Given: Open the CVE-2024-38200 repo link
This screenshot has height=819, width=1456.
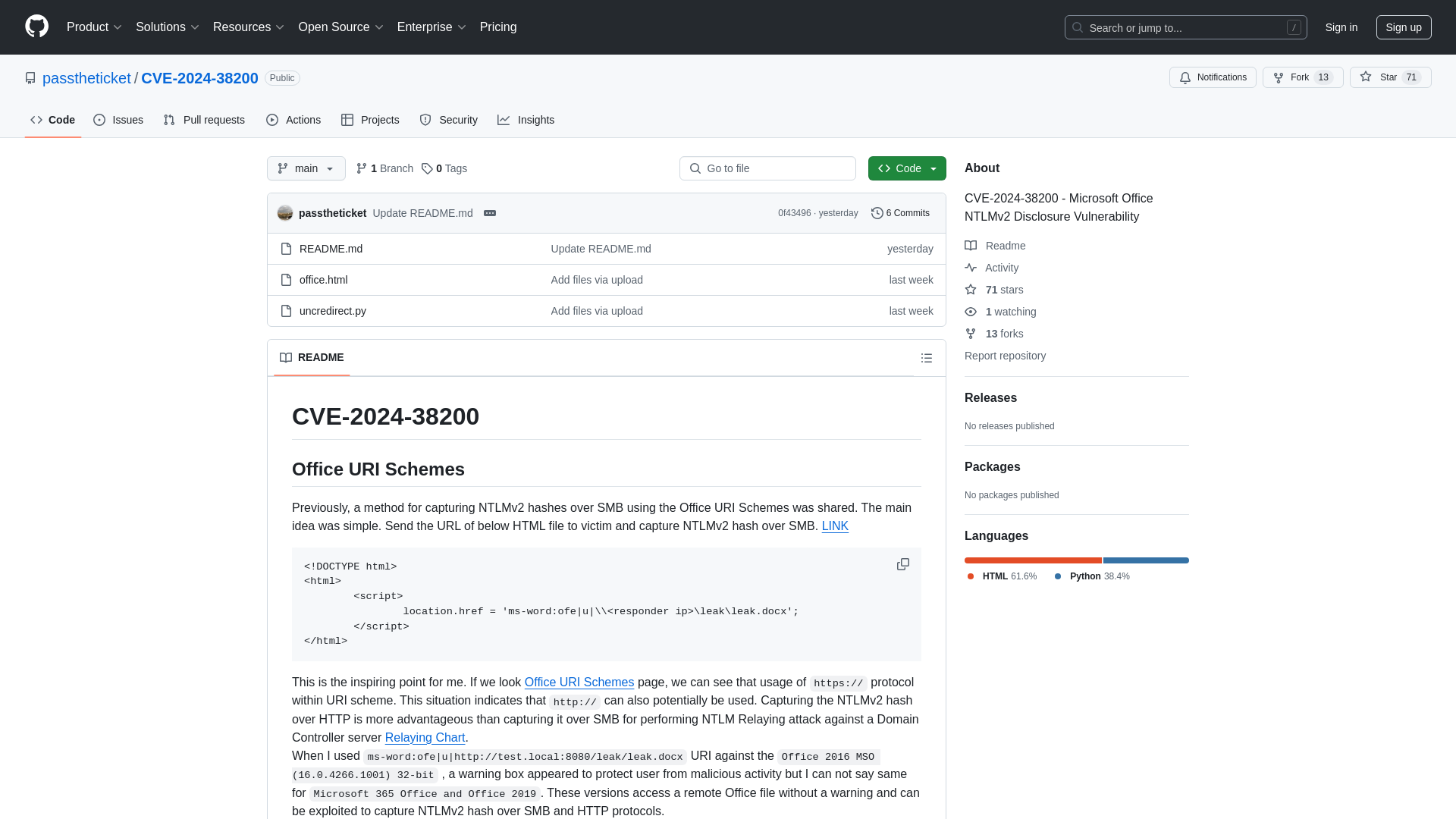Looking at the screenshot, I should tap(199, 78).
